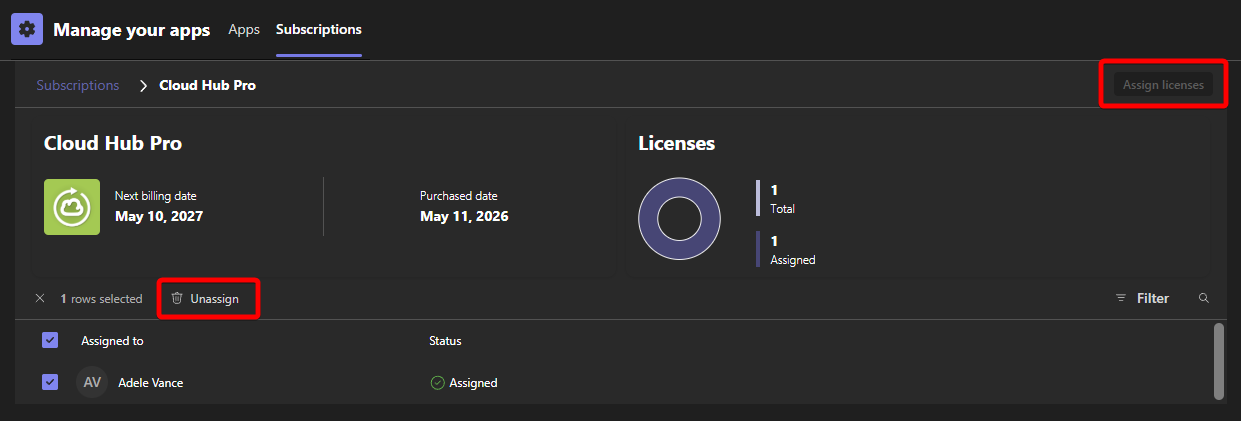This screenshot has height=421, width=1241.
Task: Click the 1 Total licenses count
Action: (783, 198)
